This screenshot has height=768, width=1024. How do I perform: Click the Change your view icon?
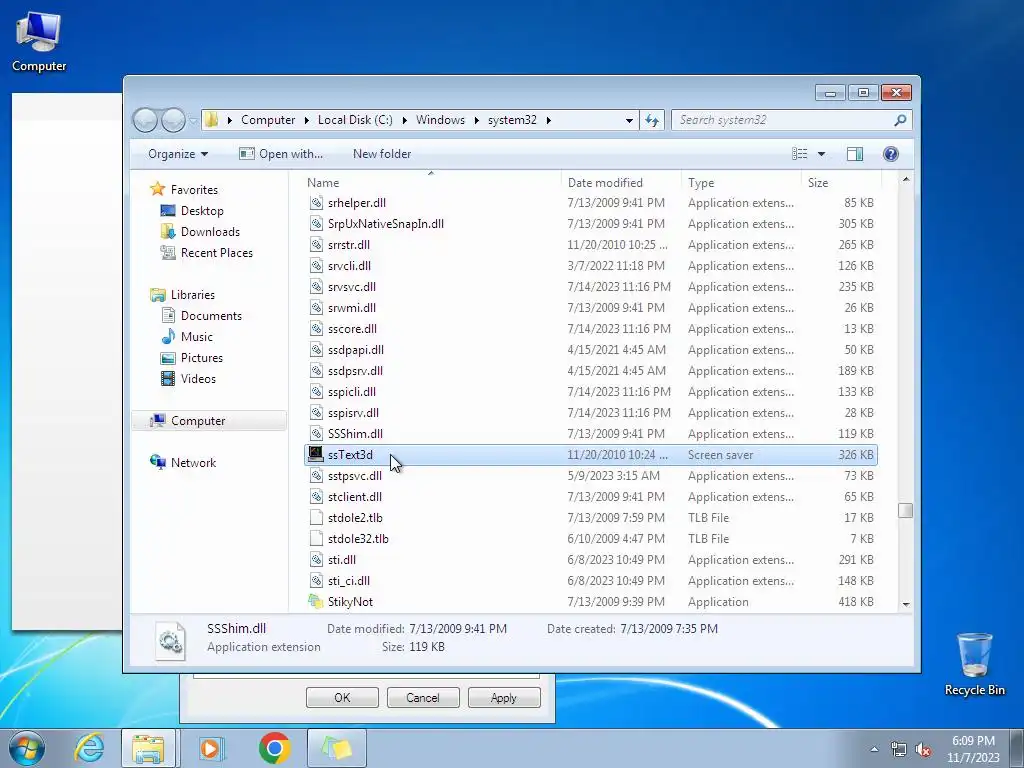[800, 154]
